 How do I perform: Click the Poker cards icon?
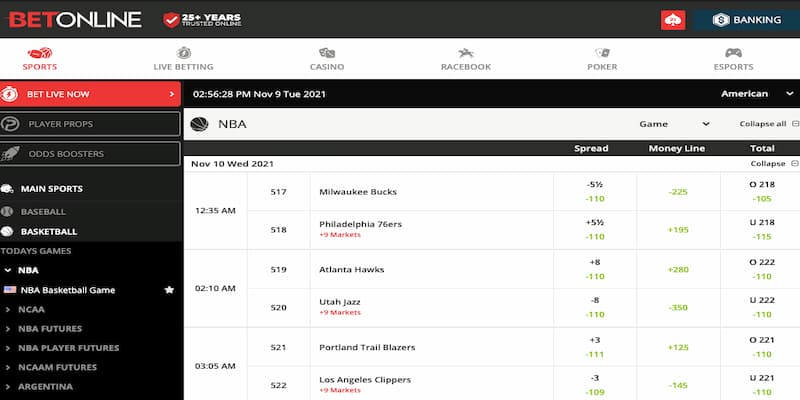(602, 53)
